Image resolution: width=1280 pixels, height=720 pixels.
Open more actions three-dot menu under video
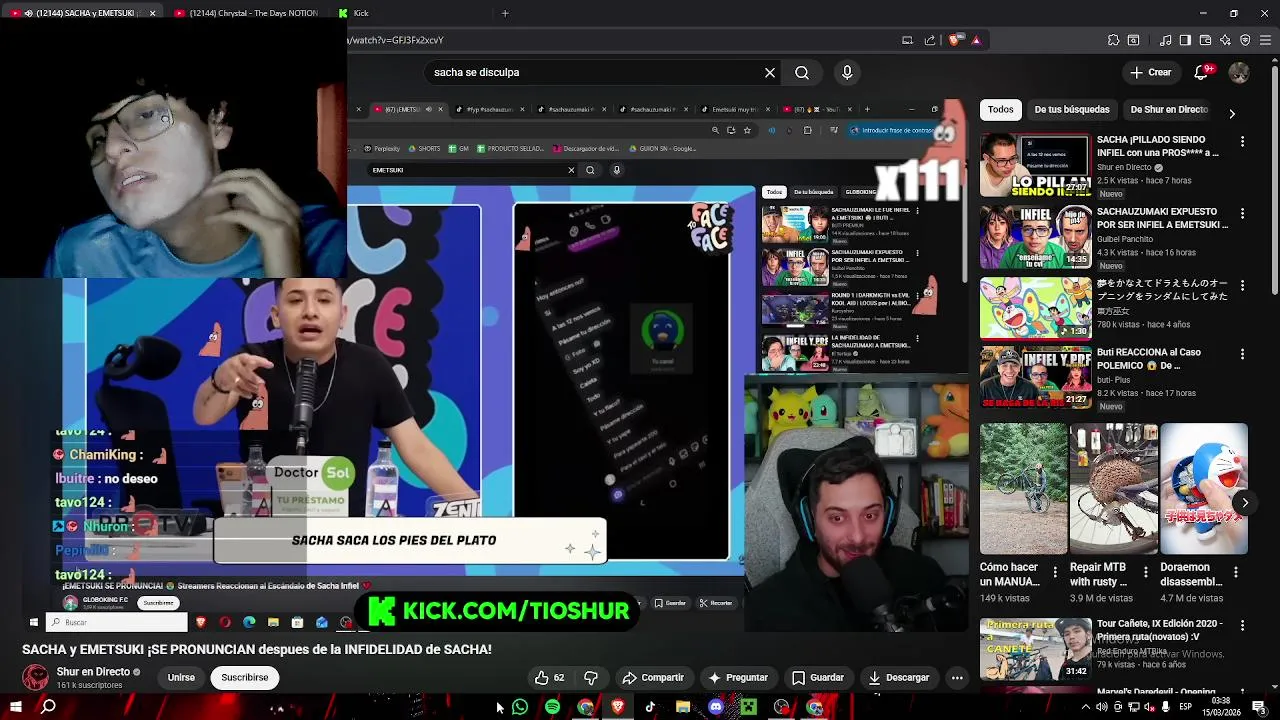click(957, 678)
